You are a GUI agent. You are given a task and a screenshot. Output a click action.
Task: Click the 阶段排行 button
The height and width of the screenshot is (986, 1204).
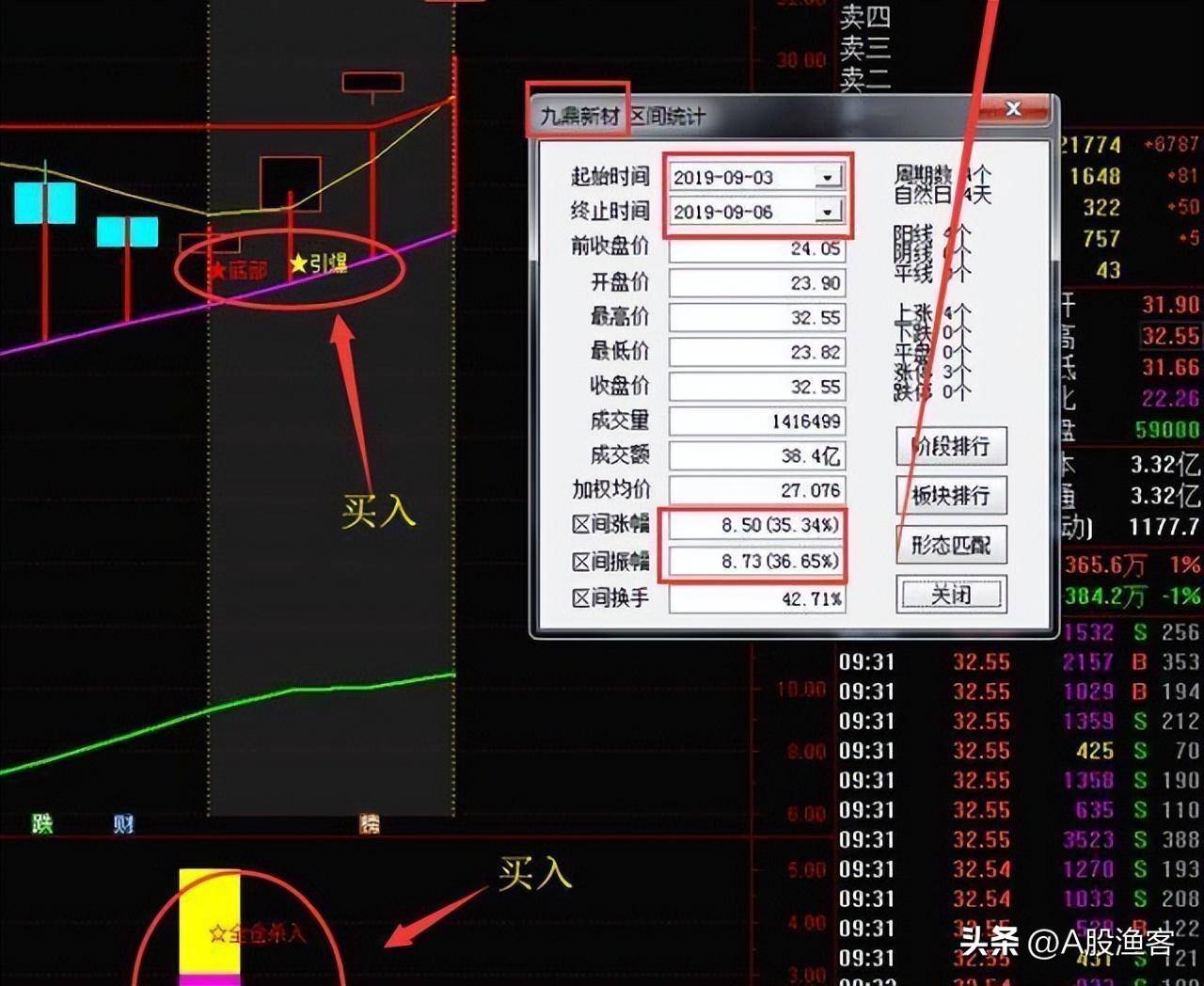[x=951, y=446]
